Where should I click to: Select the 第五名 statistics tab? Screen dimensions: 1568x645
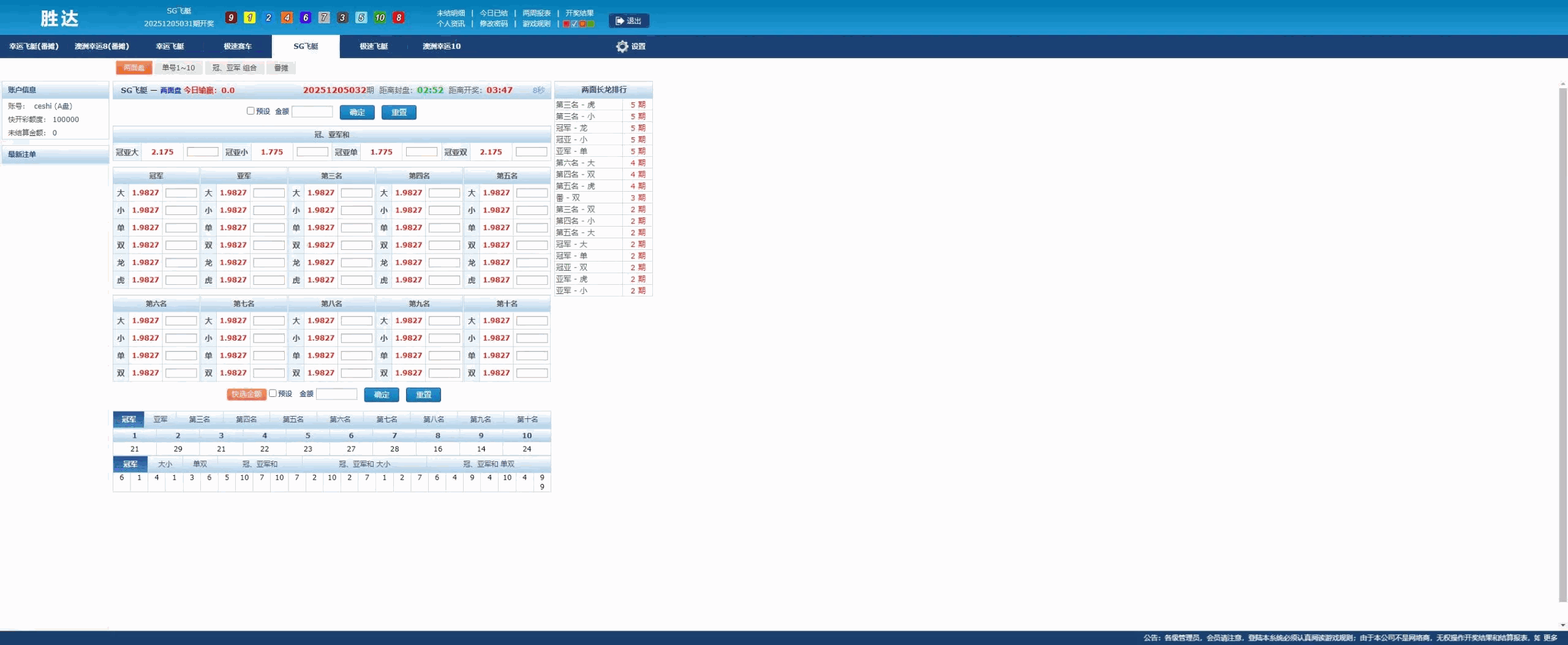click(293, 420)
